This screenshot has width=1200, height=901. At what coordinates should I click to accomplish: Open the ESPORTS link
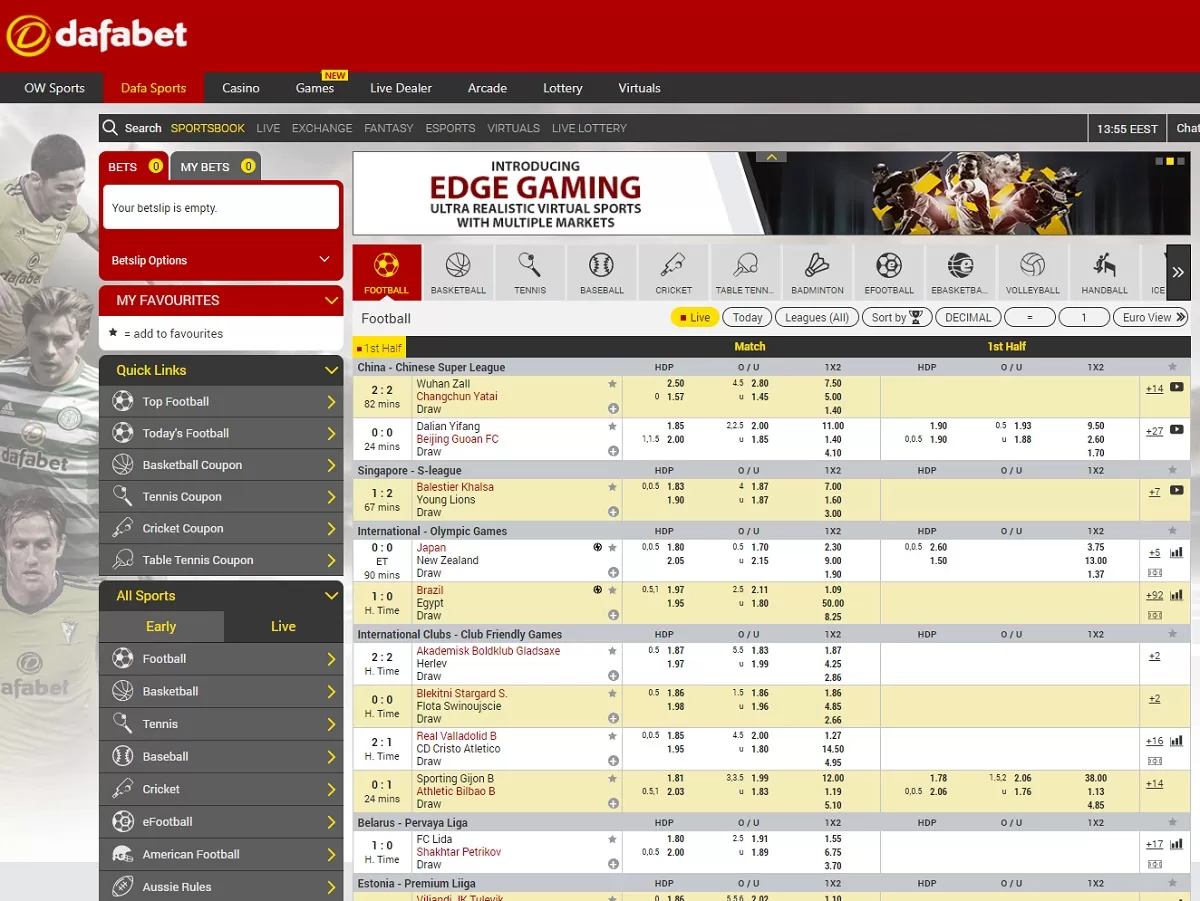450,128
